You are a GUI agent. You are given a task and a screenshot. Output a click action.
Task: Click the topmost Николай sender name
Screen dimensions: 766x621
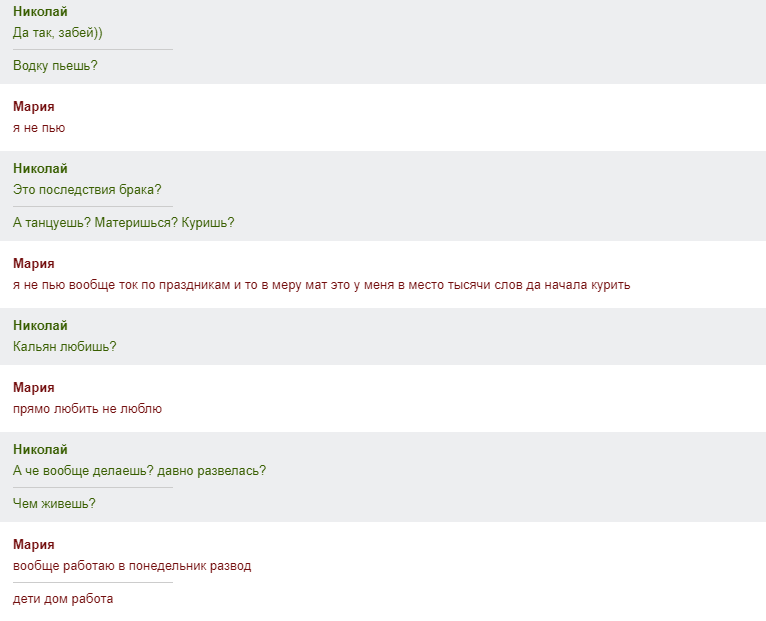click(40, 11)
